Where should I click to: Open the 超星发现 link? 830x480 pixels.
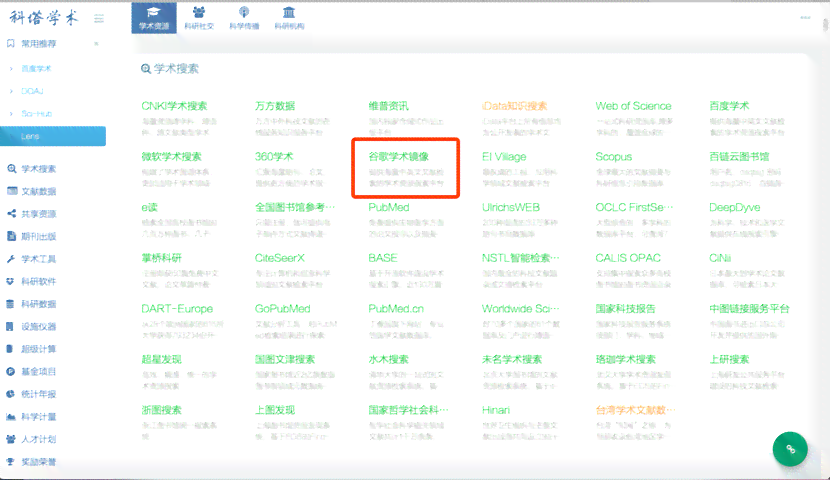coord(161,359)
